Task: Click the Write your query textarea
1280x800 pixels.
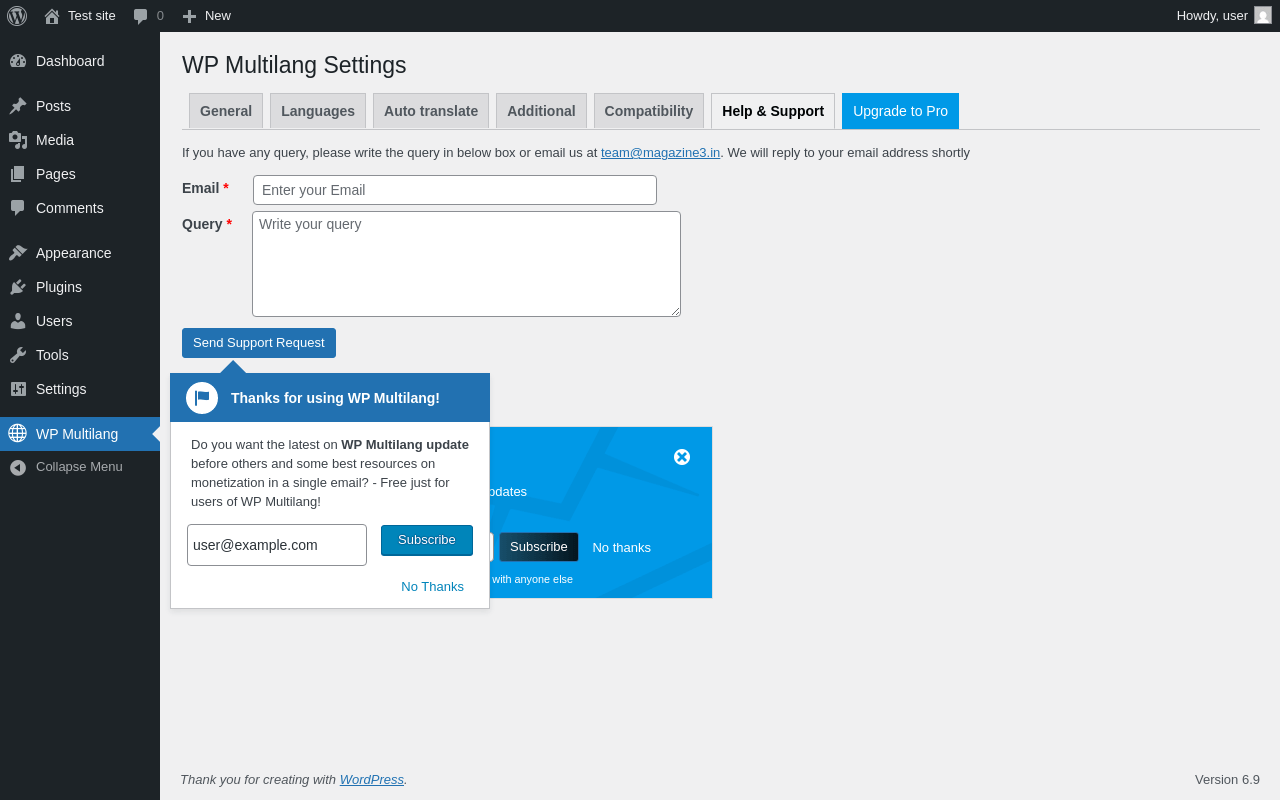Action: (466, 264)
